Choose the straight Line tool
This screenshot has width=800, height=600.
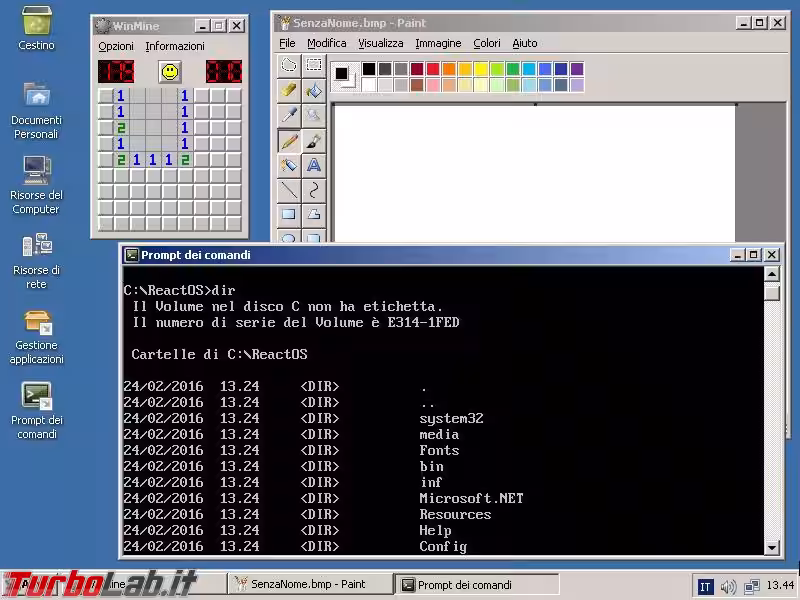[289, 189]
